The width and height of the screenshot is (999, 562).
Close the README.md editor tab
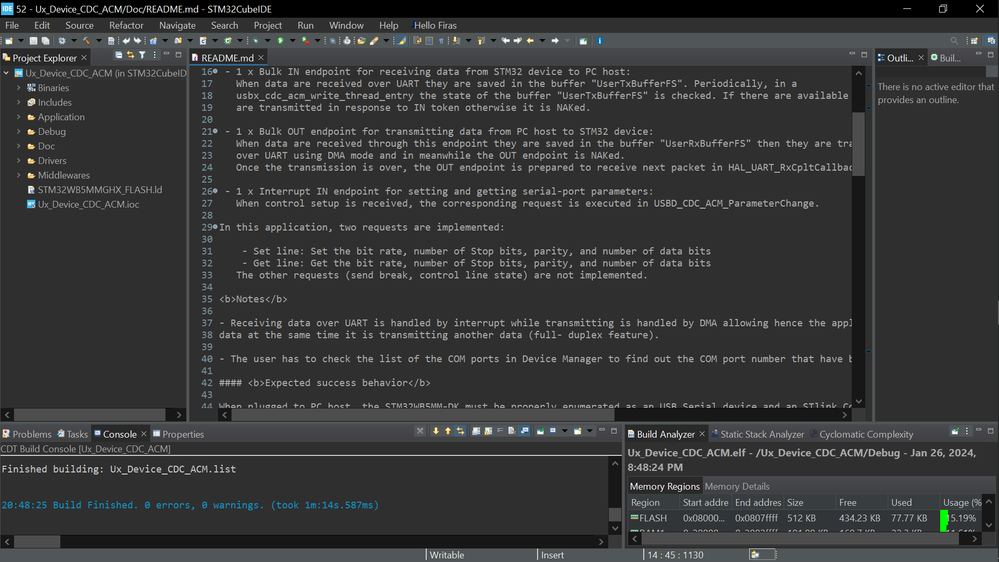tap(261, 58)
